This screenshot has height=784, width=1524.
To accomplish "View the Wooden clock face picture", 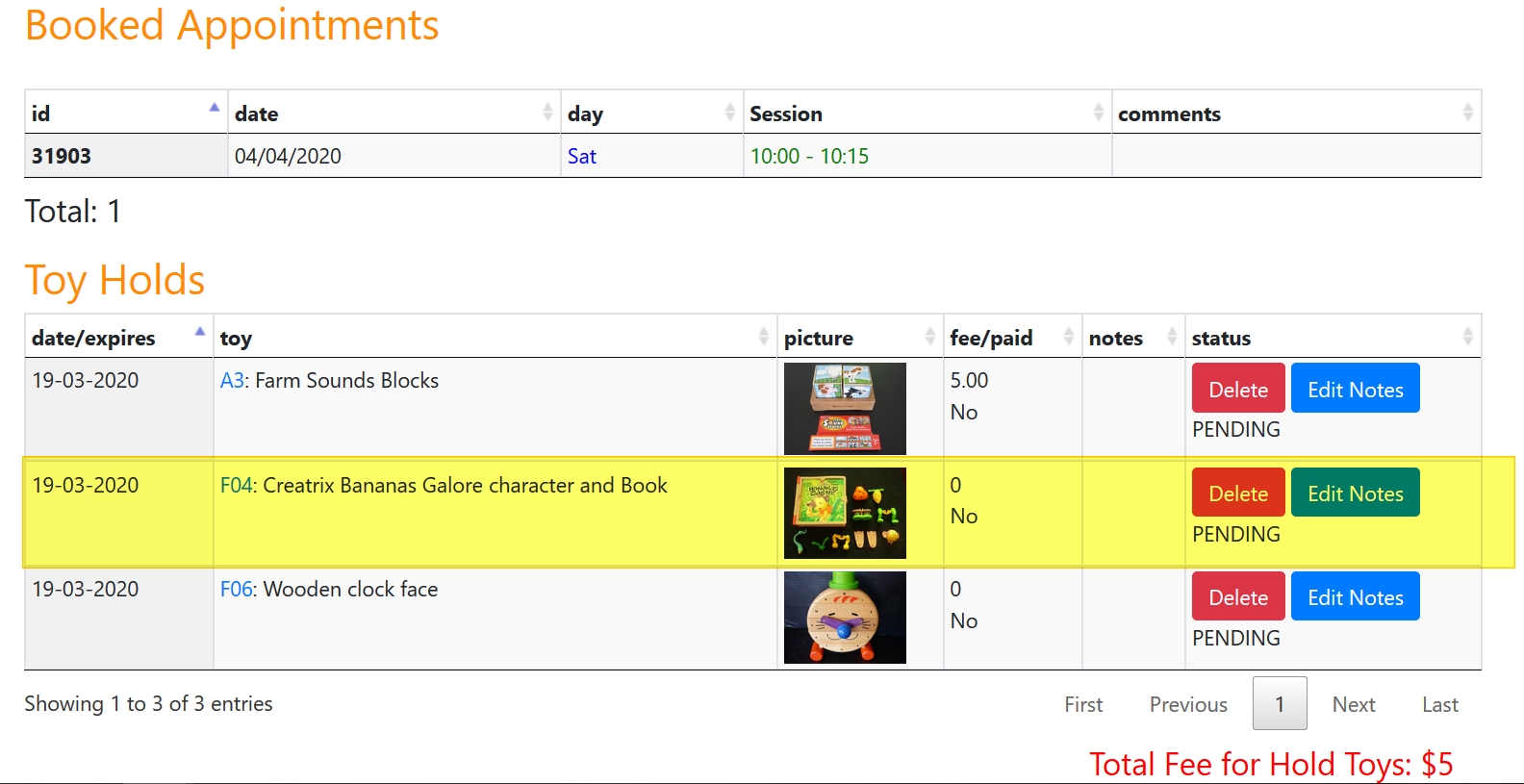I will coord(845,617).
